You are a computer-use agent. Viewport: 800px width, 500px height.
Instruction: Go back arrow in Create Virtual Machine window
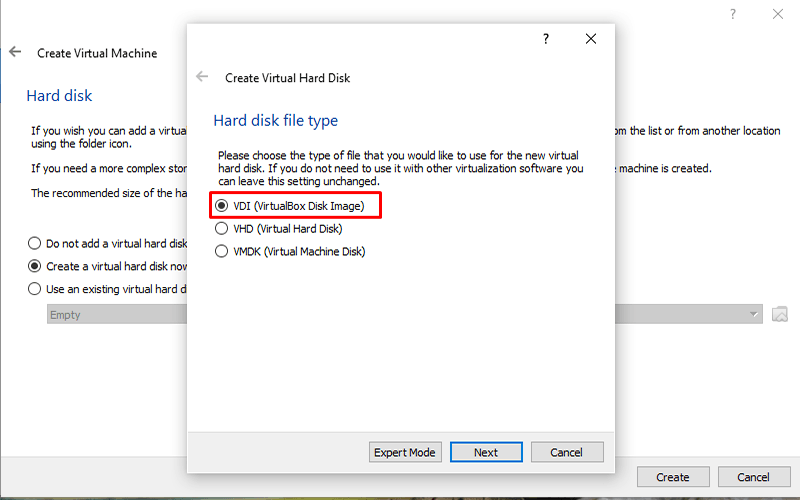(15, 52)
